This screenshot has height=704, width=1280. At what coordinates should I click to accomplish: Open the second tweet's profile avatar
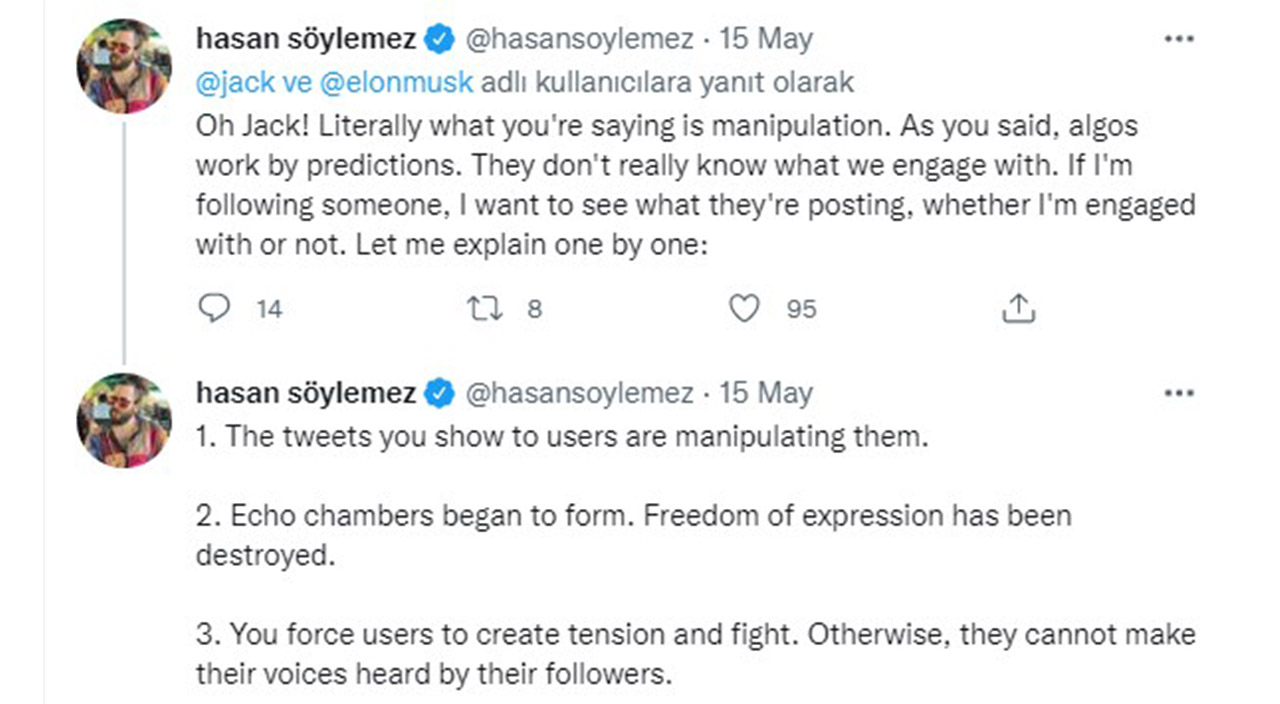pos(124,420)
